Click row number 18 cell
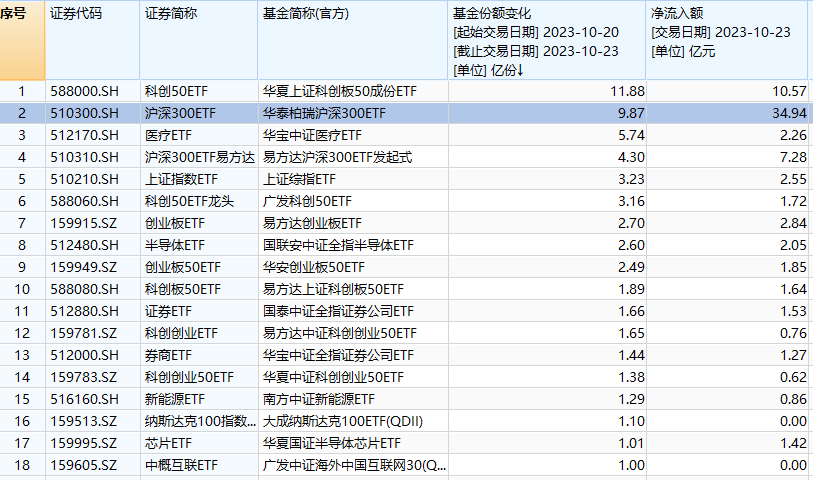The image size is (813, 480). (22, 465)
